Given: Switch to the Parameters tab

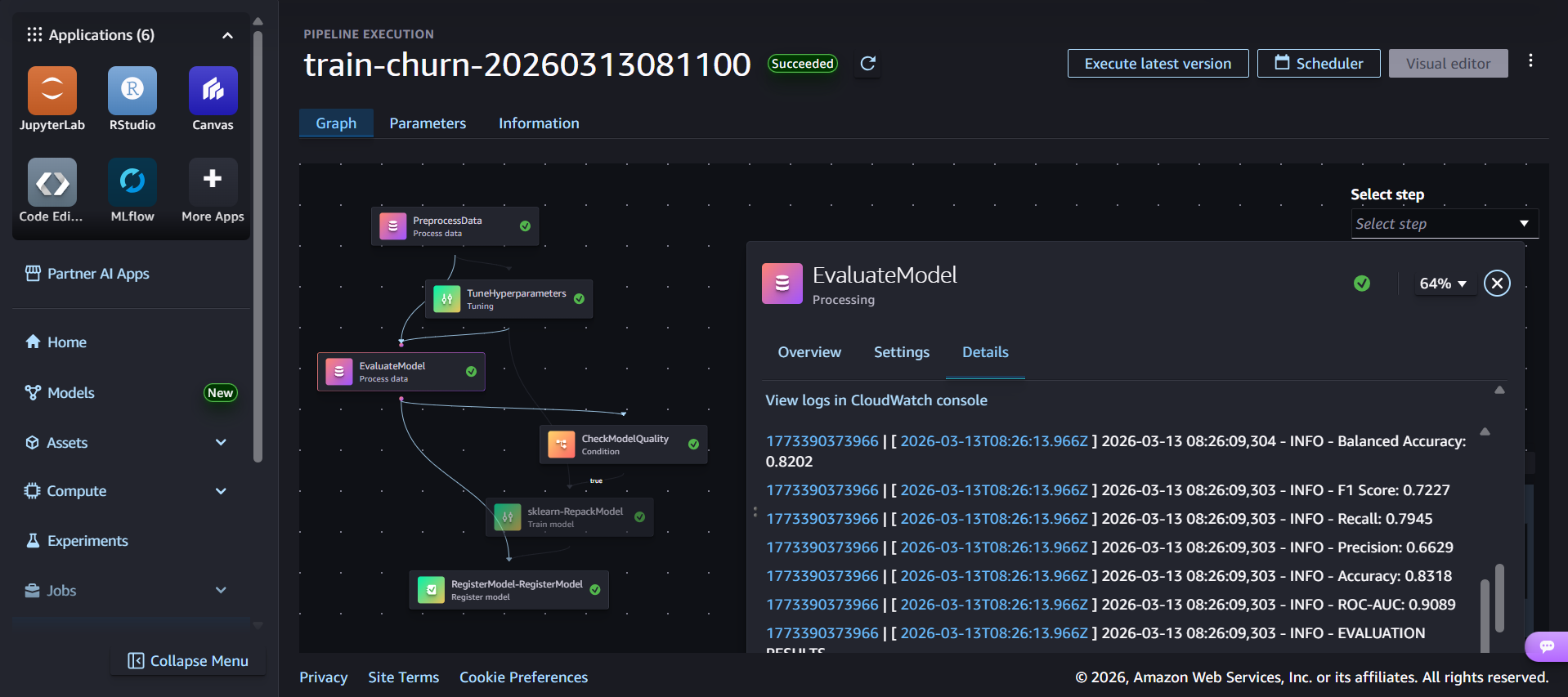Looking at the screenshot, I should coord(428,123).
